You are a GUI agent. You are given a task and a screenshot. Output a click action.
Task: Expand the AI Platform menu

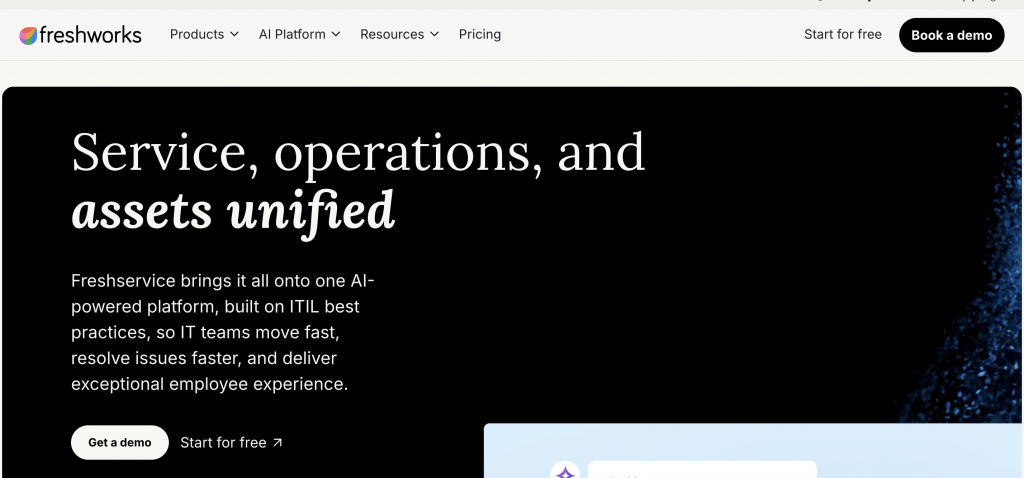pyautogui.click(x=300, y=35)
